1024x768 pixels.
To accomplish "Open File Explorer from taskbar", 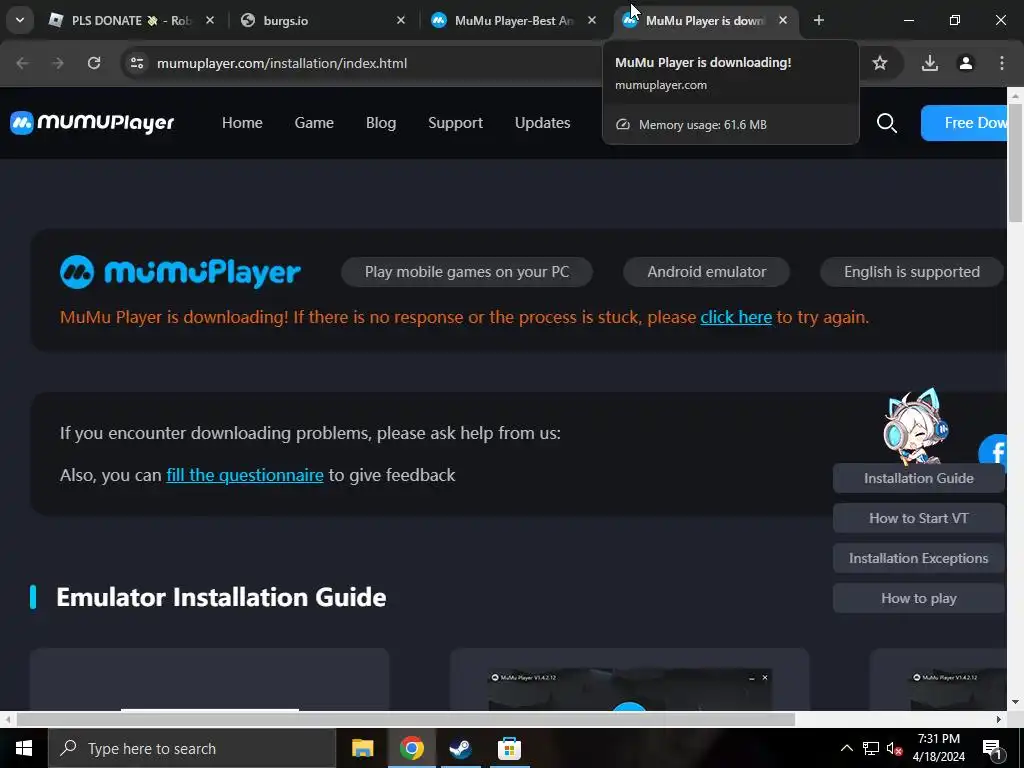I will pos(362,748).
